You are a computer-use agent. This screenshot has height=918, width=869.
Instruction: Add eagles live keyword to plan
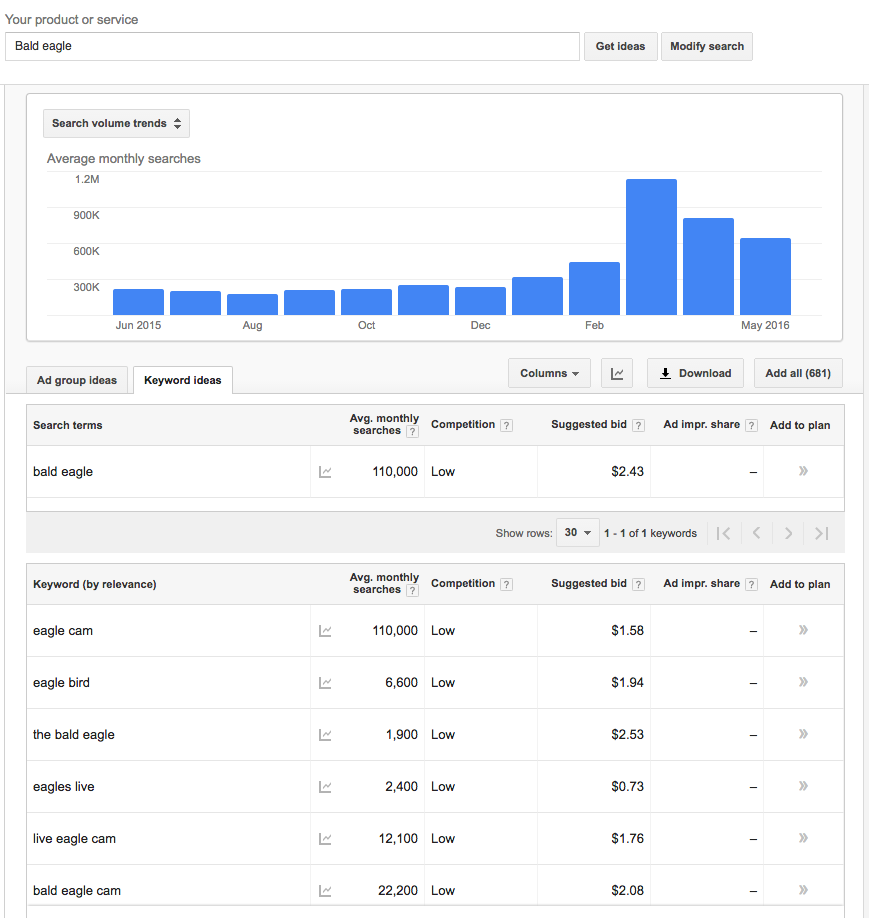click(803, 786)
